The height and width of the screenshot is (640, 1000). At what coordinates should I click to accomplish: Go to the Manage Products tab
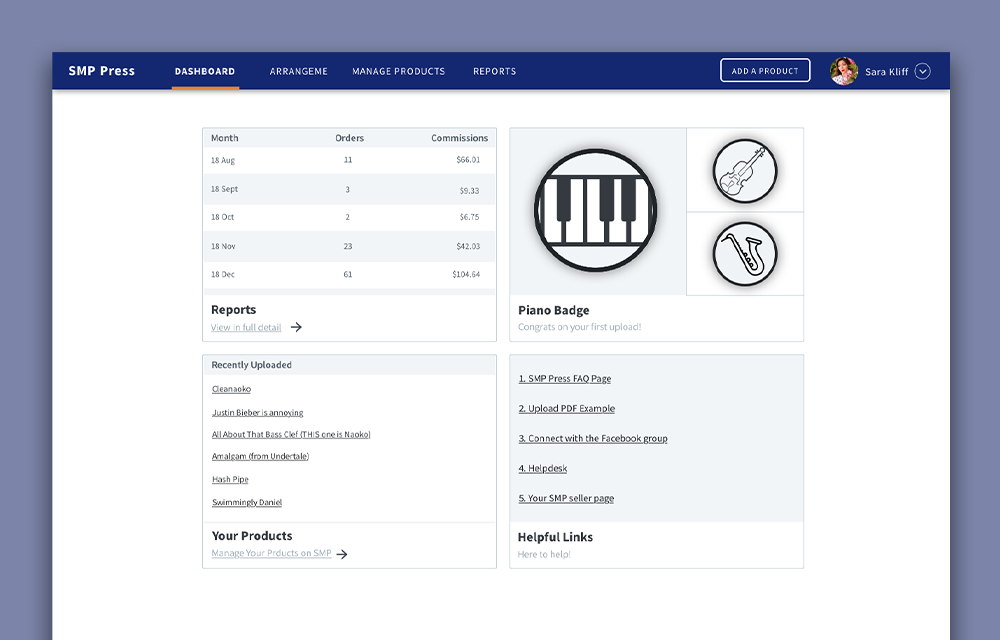(x=399, y=71)
